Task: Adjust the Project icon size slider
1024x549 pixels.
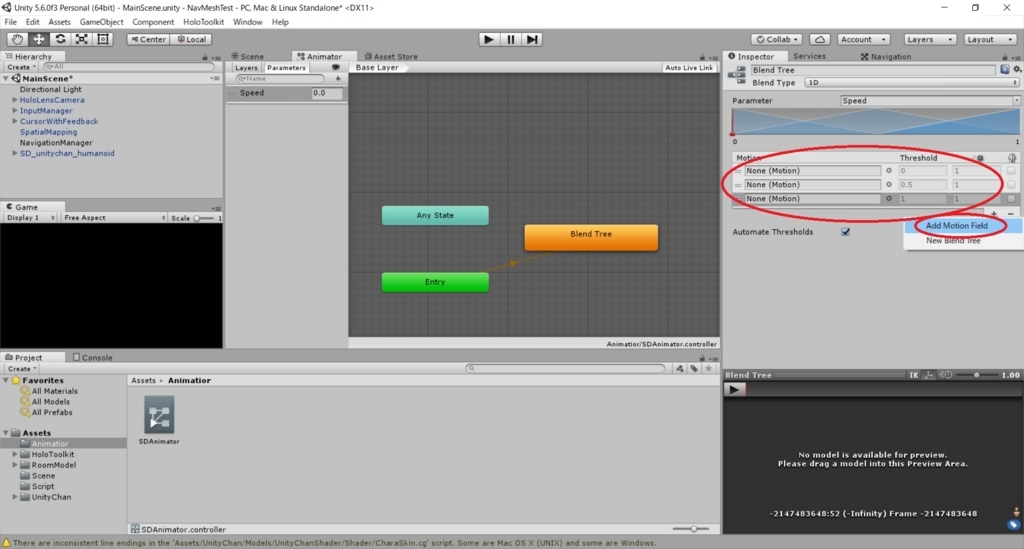Action: coord(691,529)
